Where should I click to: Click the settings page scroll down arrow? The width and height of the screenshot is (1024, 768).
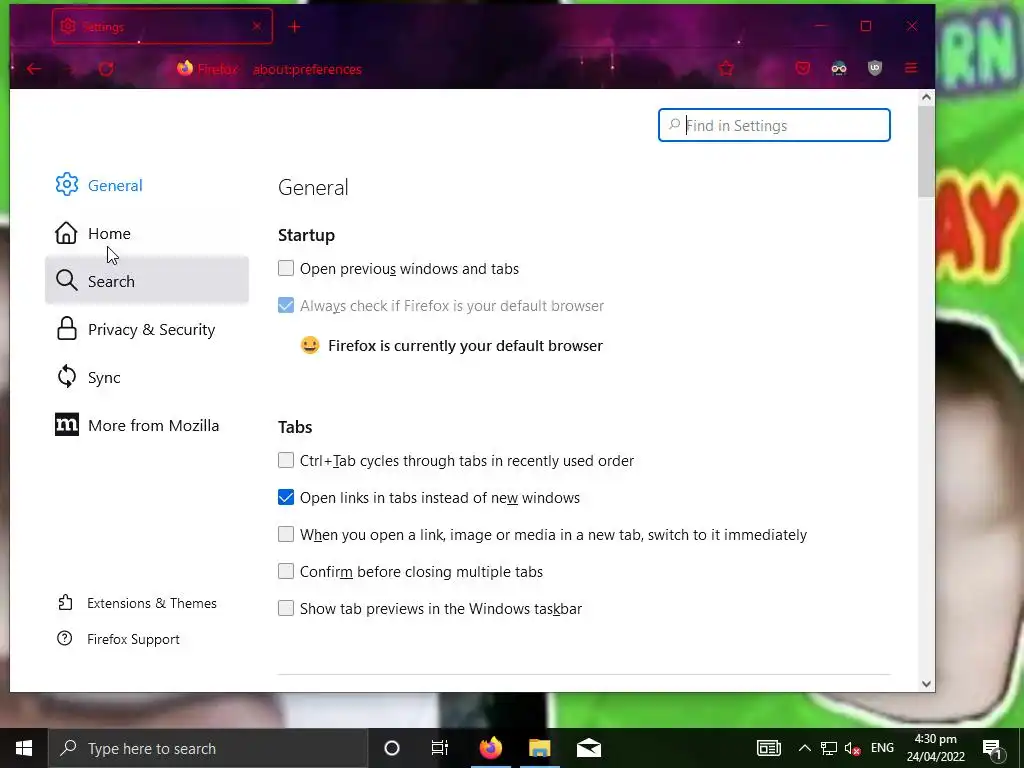926,684
